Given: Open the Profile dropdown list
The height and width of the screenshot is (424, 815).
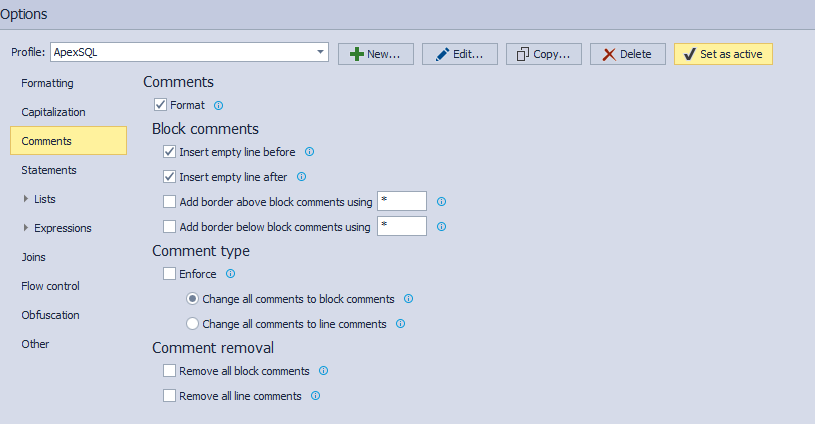Looking at the screenshot, I should [320, 52].
